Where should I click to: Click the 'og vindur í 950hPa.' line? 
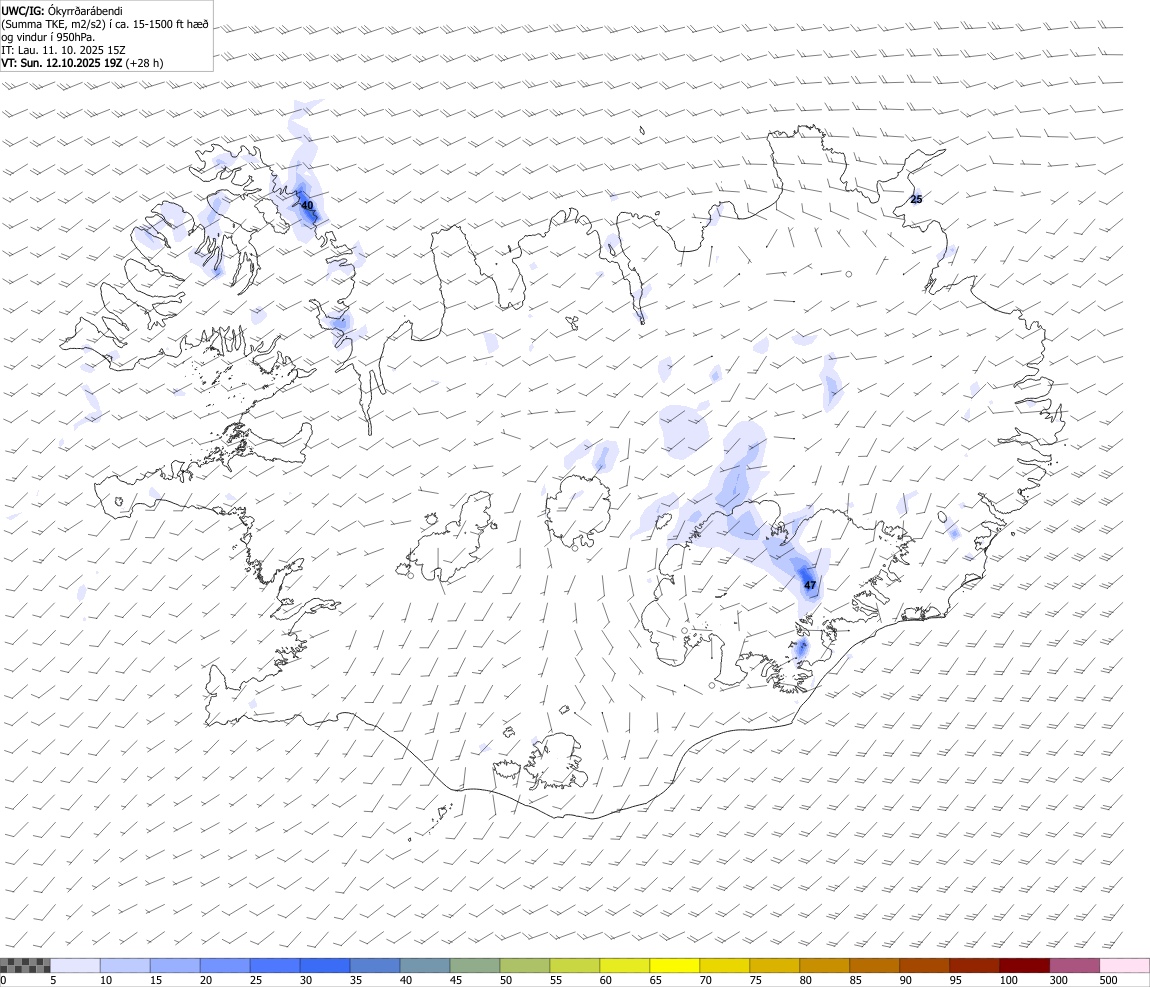pyautogui.click(x=48, y=37)
